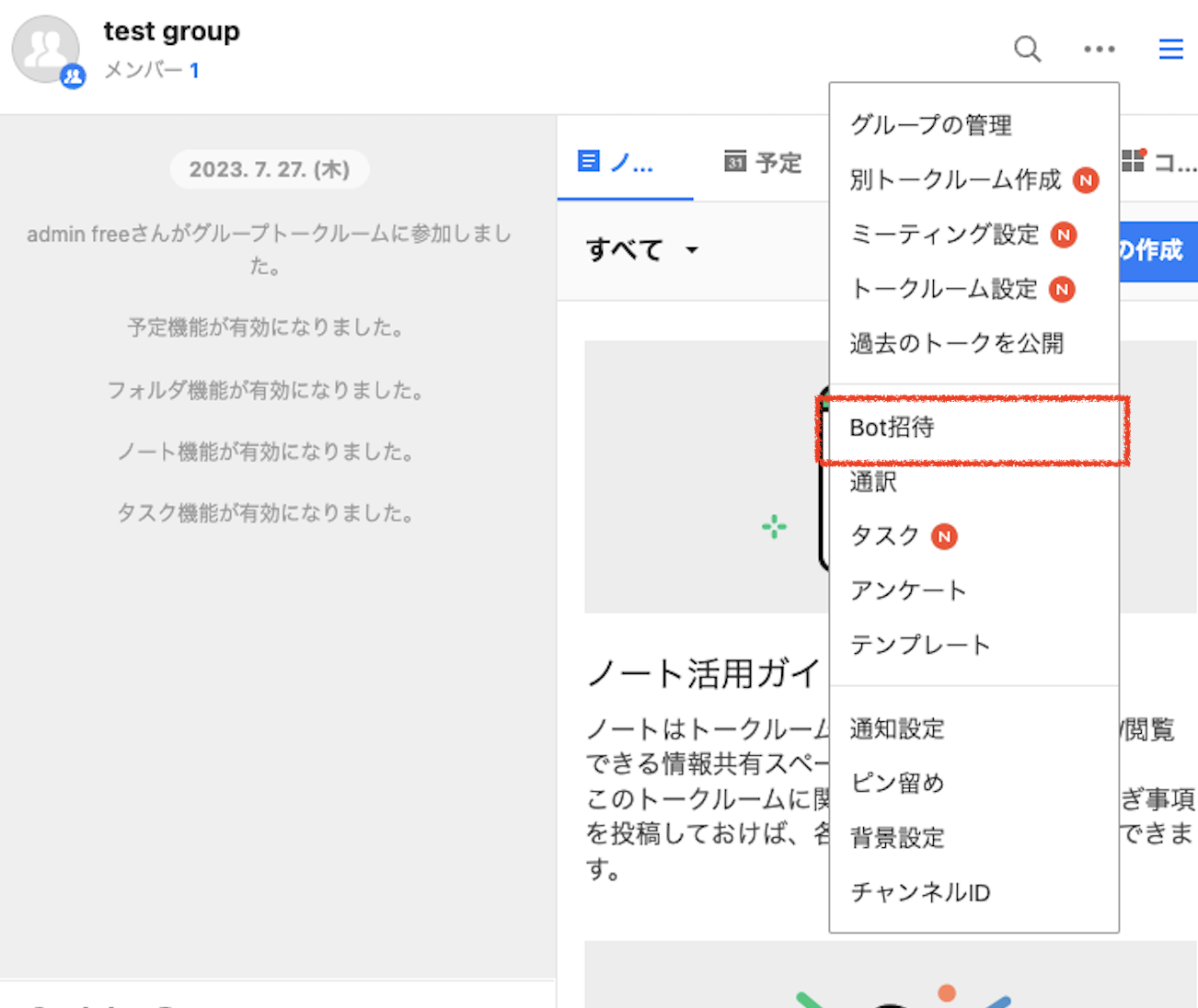Open グループの管理 menu entry
Screen dimensions: 1198x1008
point(929,125)
